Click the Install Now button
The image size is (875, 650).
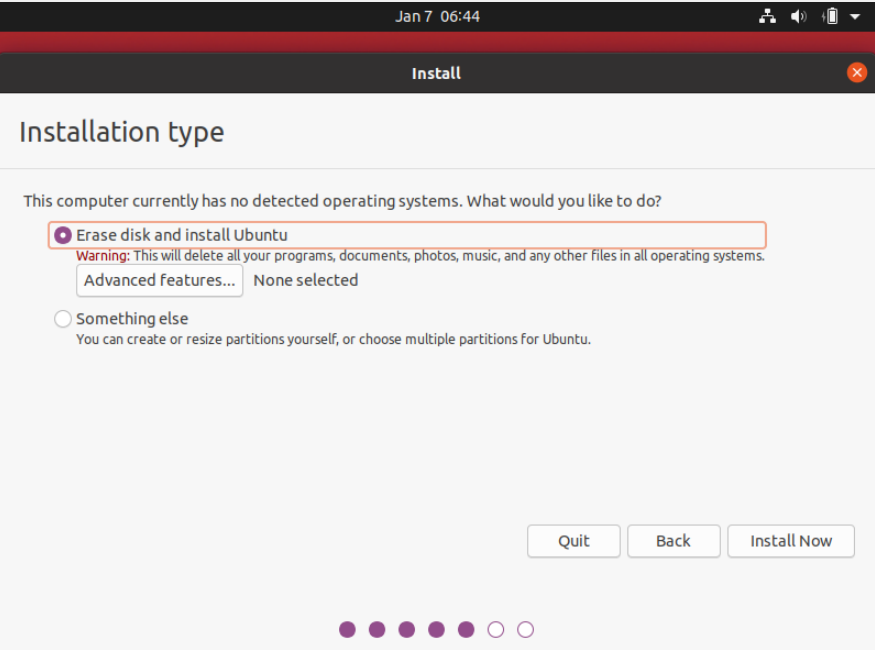tap(791, 541)
